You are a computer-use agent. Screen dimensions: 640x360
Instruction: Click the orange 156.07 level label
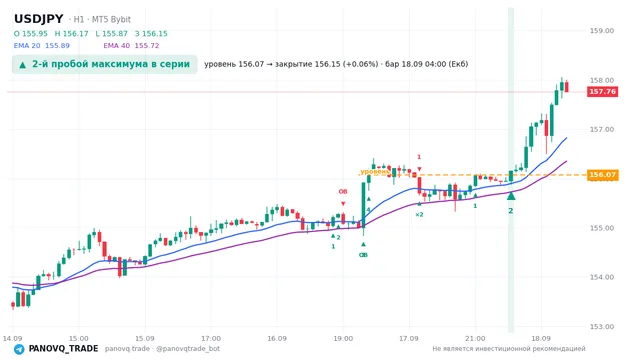(602, 175)
